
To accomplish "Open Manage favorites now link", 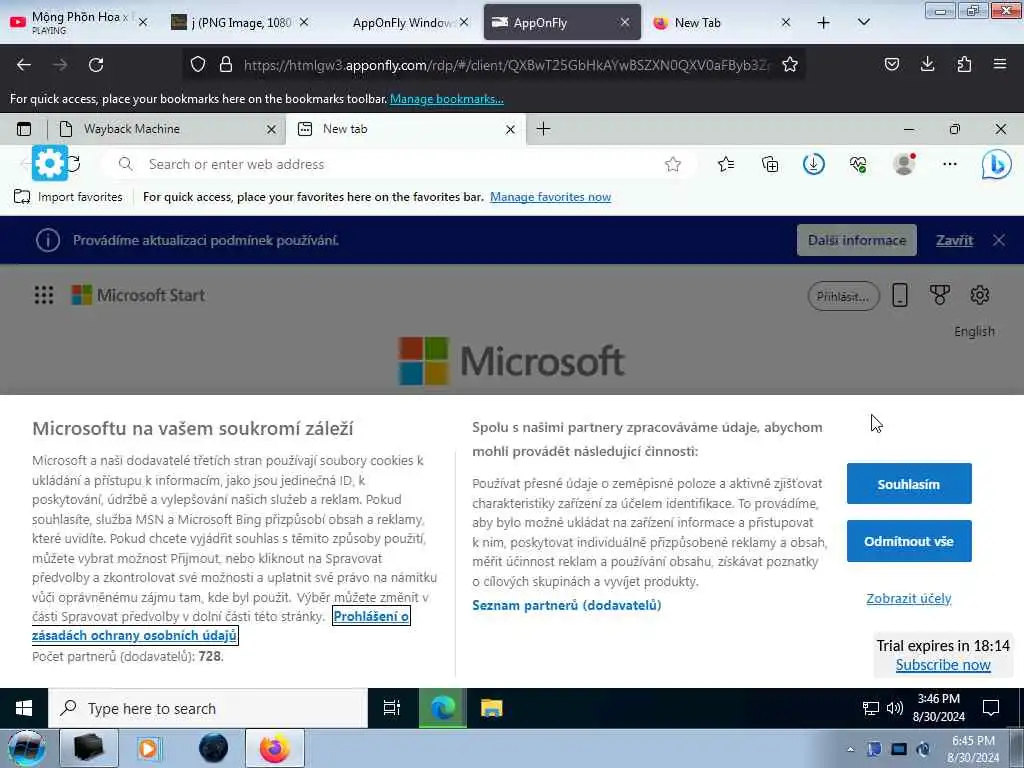I will [x=551, y=197].
